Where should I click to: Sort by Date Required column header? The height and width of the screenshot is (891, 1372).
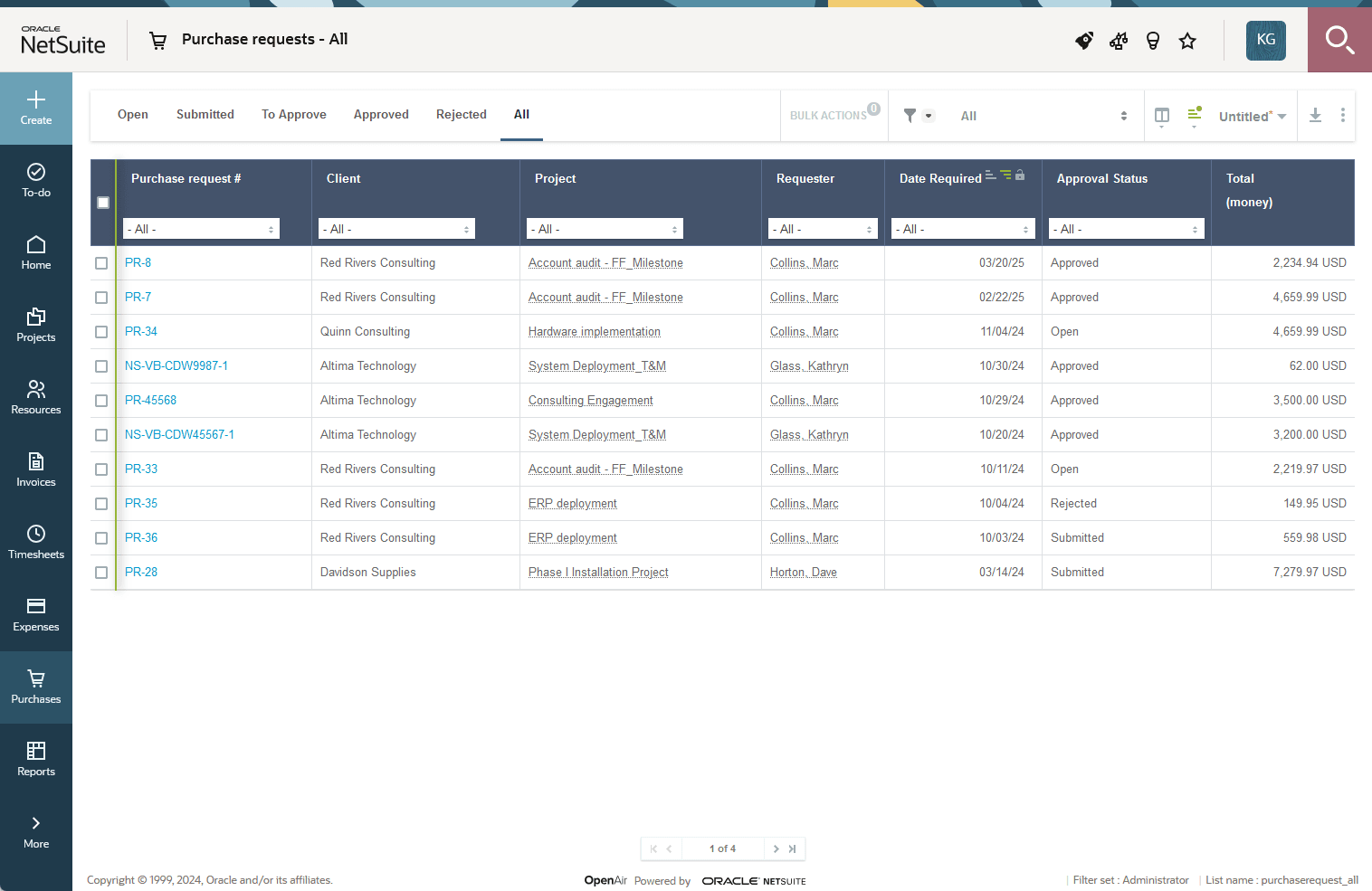[x=940, y=179]
